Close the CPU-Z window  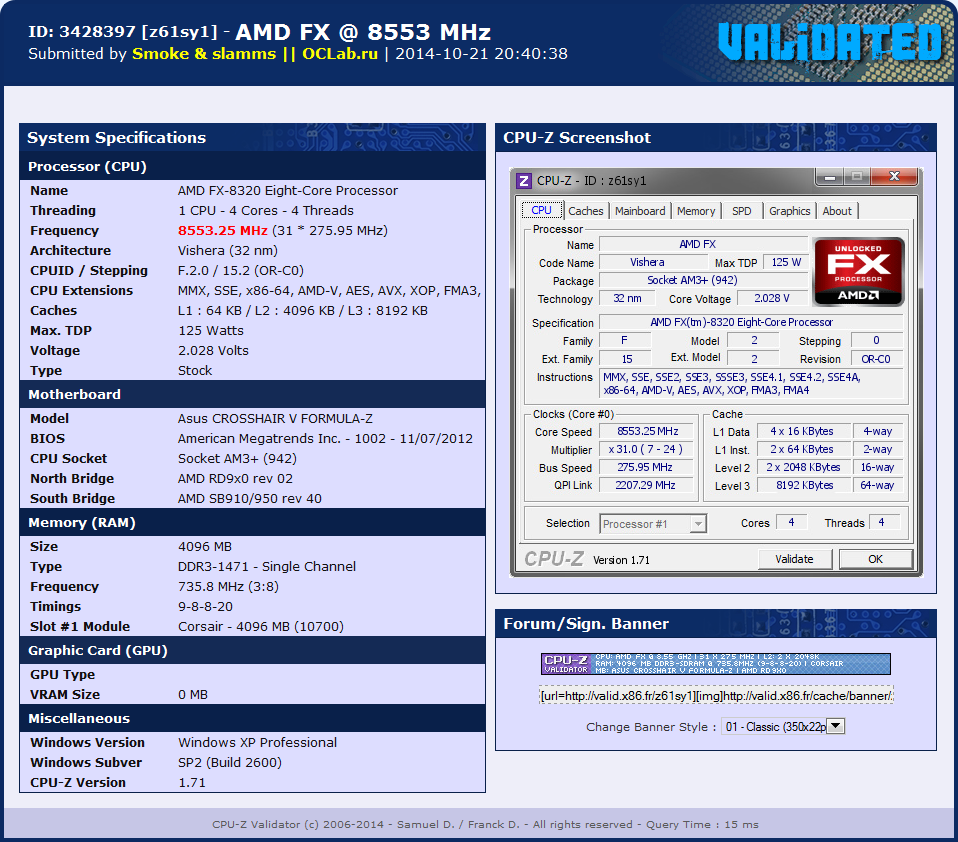(x=894, y=177)
